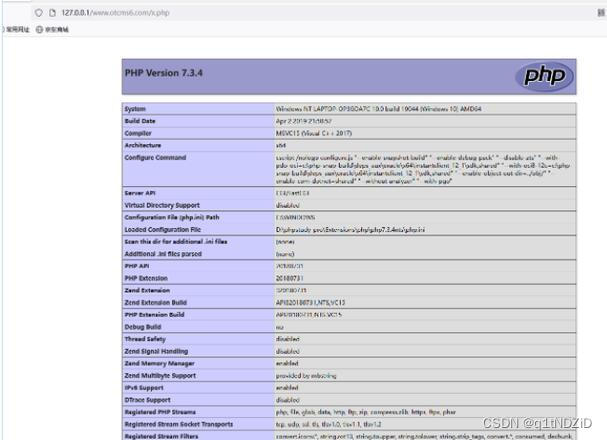The height and width of the screenshot is (440, 607).
Task: Click the 'Build Date' row label
Action: pos(140,121)
